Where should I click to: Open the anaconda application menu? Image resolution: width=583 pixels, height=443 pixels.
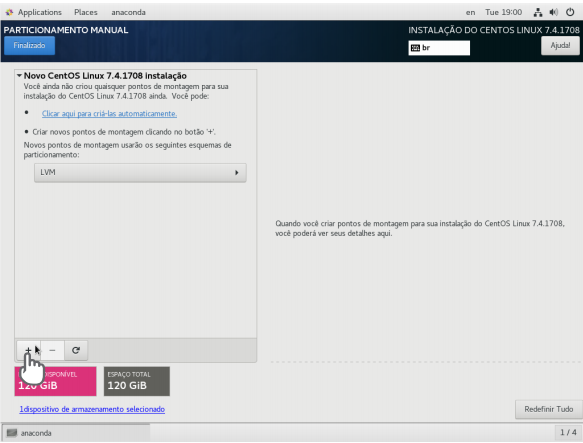pos(128,12)
